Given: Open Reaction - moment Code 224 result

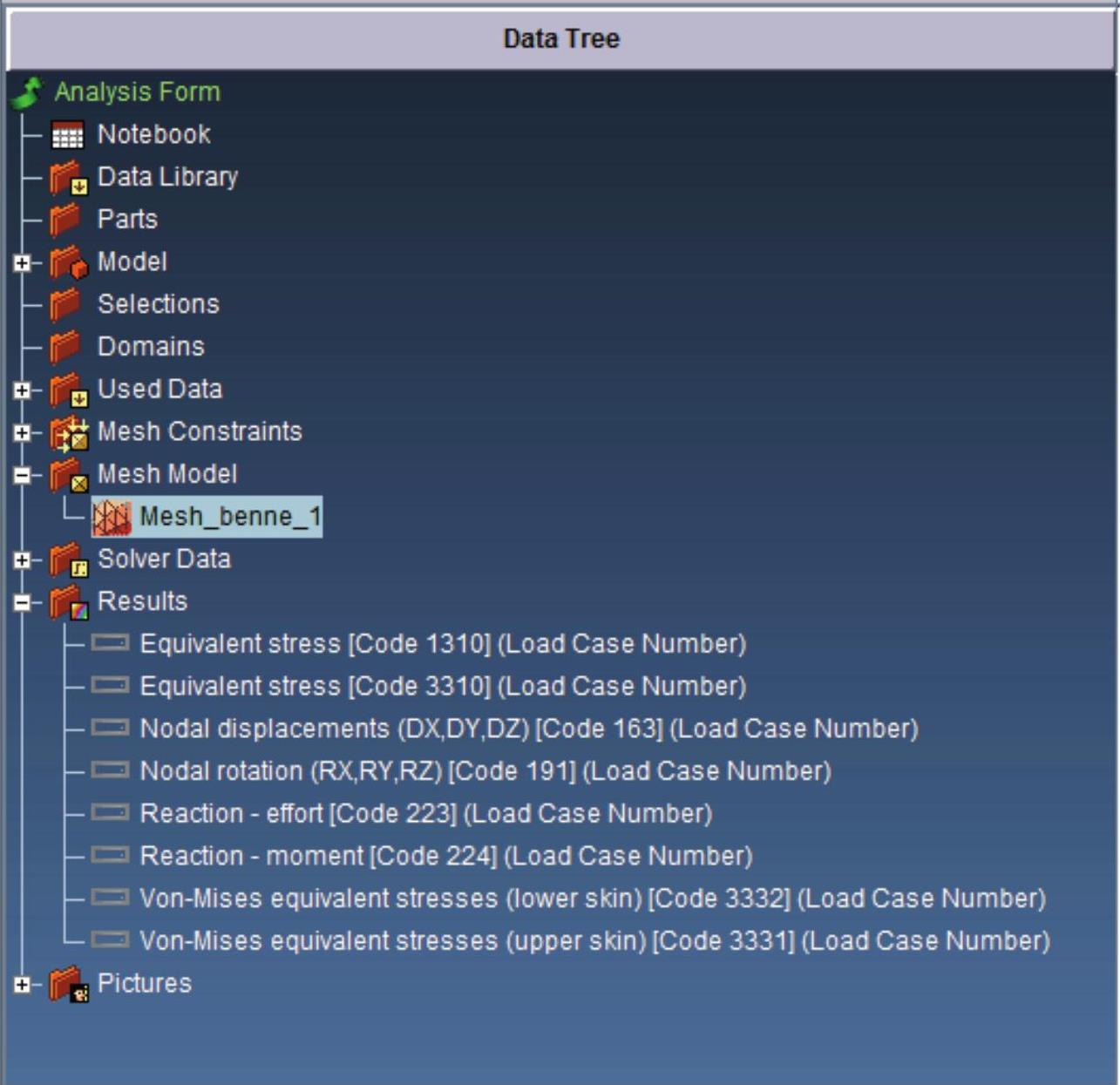Looking at the screenshot, I should click(445, 856).
